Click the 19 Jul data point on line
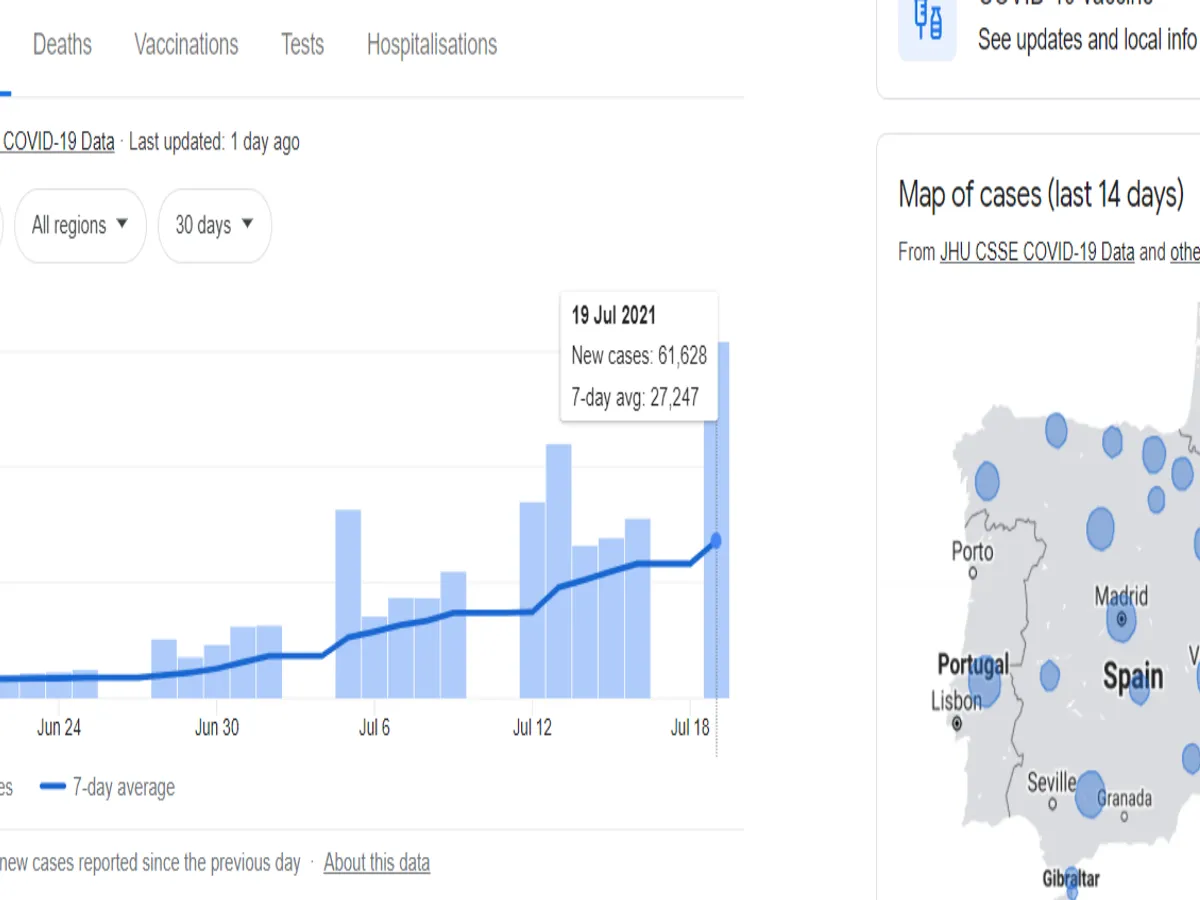Image resolution: width=1200 pixels, height=900 pixels. 716,541
